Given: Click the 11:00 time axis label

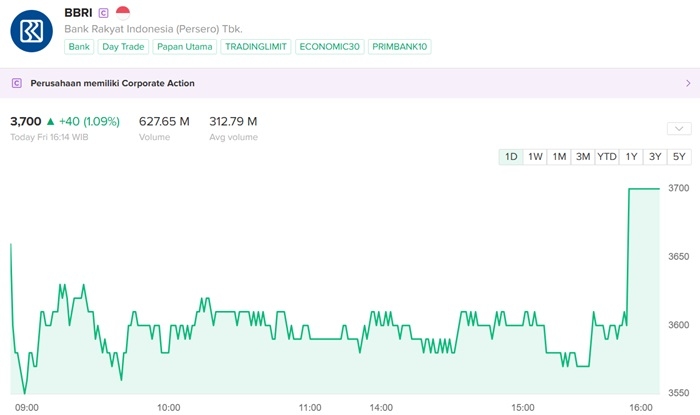Looking at the screenshot, I should pos(310,407).
